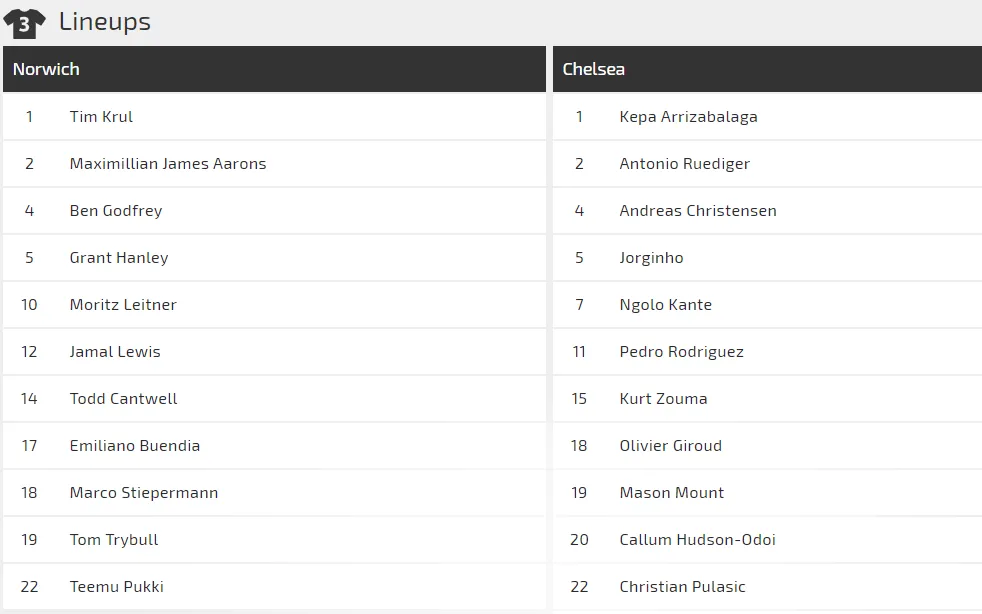
Task: Click Callum Hudson-Odoi's name
Action: (697, 540)
